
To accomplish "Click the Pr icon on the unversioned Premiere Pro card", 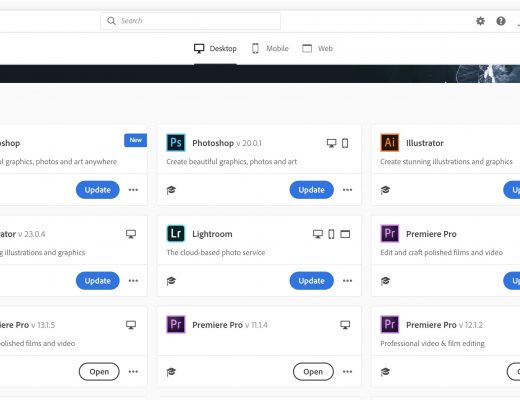I will [x=390, y=233].
